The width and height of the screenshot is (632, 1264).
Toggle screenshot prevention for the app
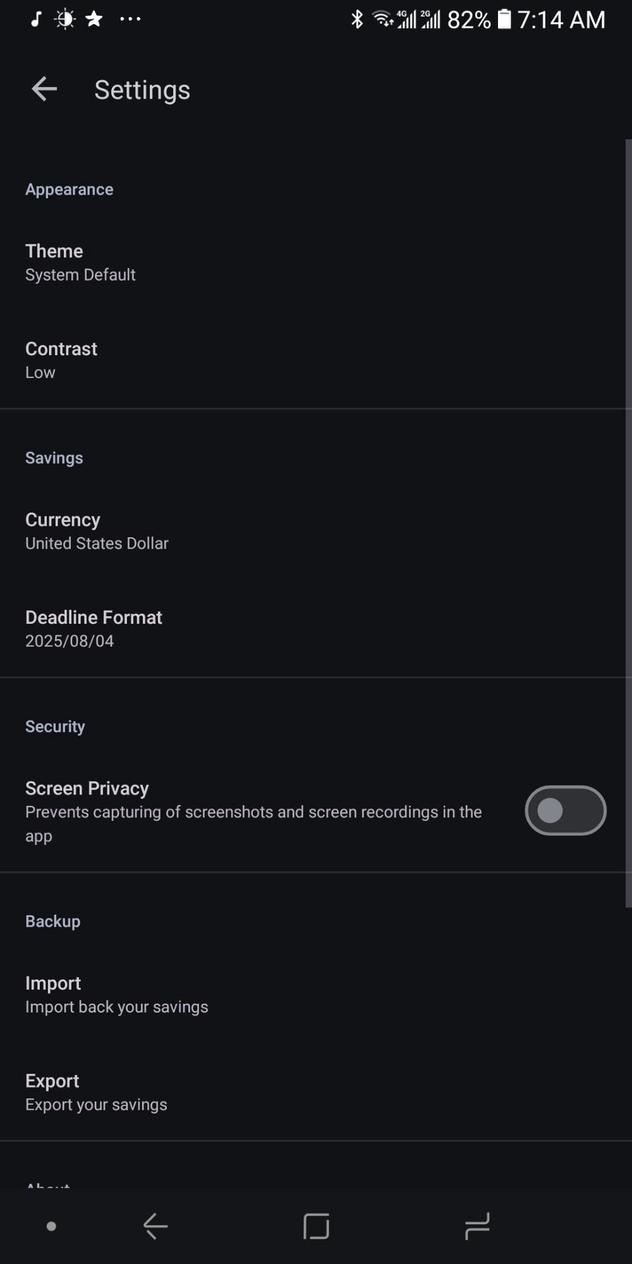pyautogui.click(x=565, y=811)
